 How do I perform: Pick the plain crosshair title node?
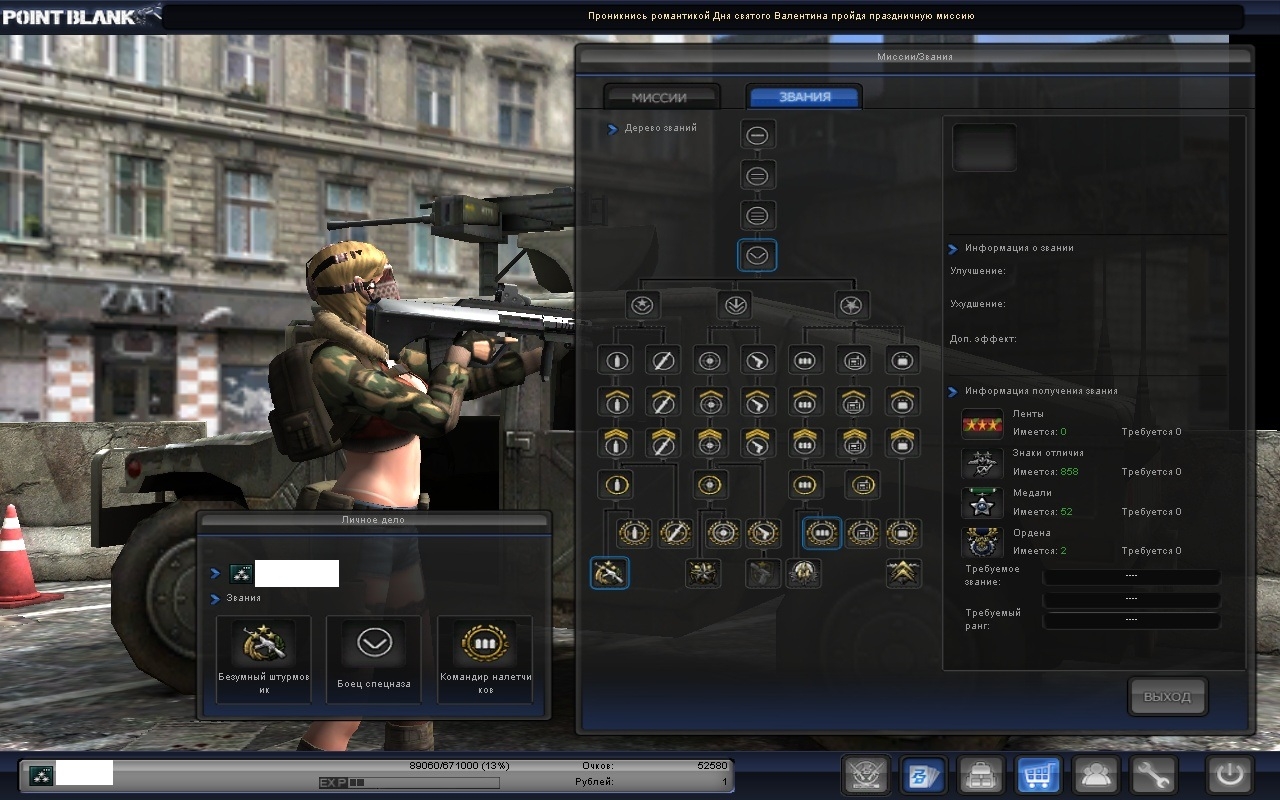[711, 359]
